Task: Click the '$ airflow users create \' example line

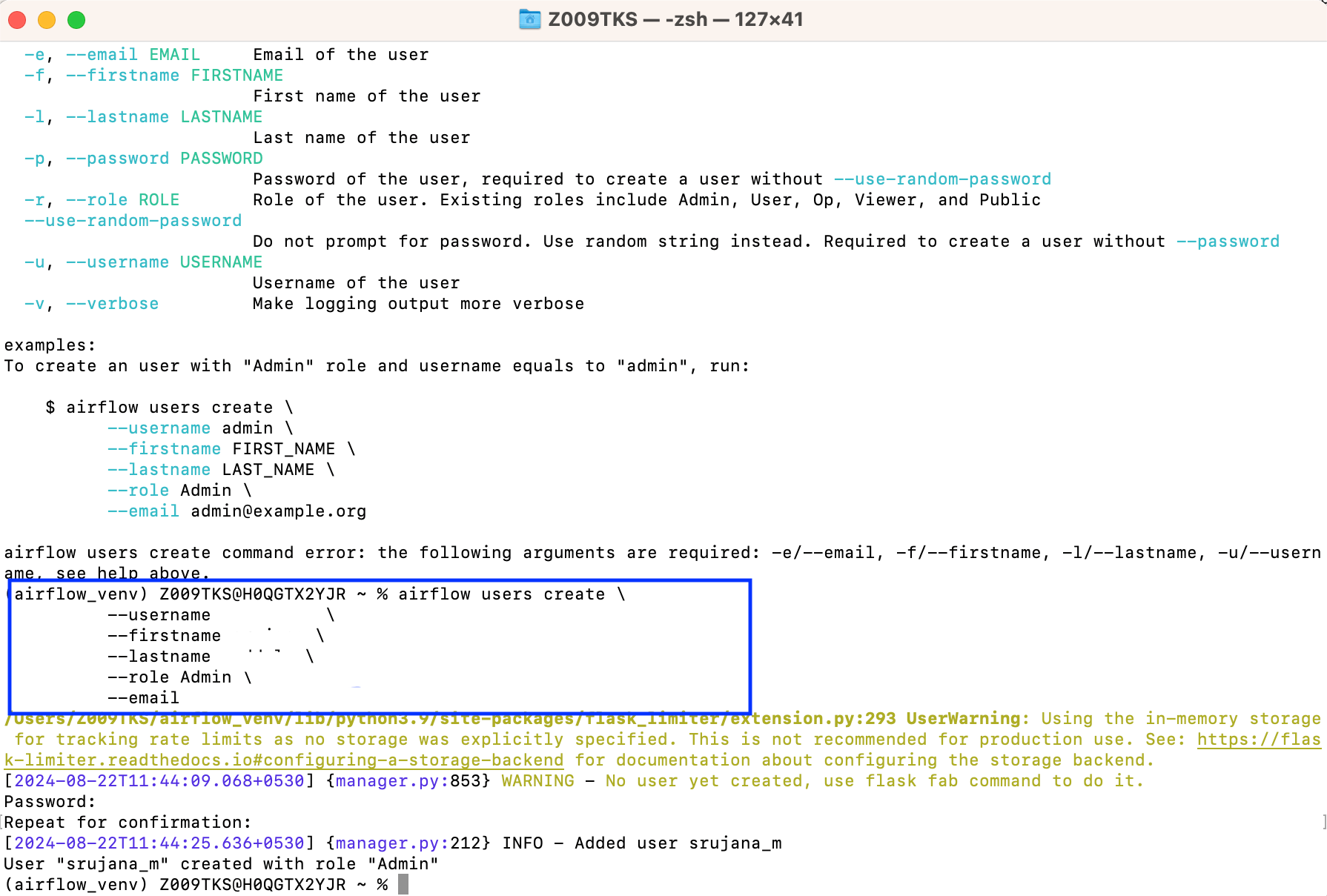Action: pyautogui.click(x=169, y=408)
